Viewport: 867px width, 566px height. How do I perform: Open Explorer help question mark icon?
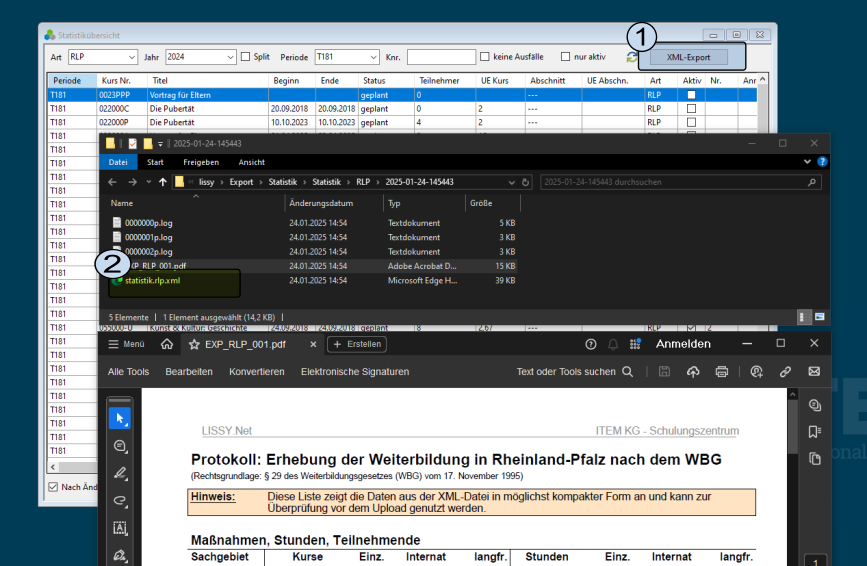[x=822, y=162]
